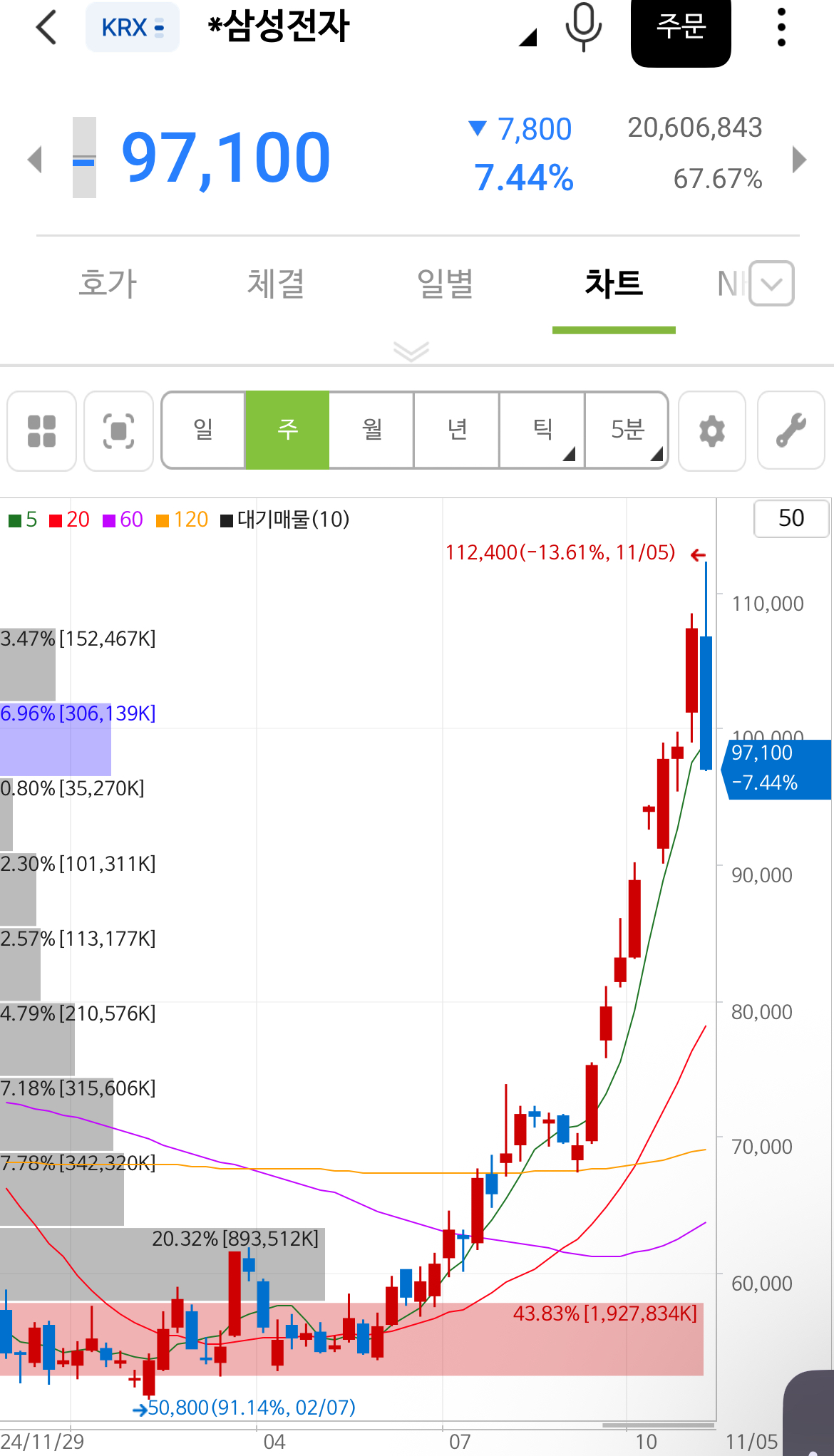Open the three-dot more options menu
This screenshot has height=1456, width=834.
point(781,28)
